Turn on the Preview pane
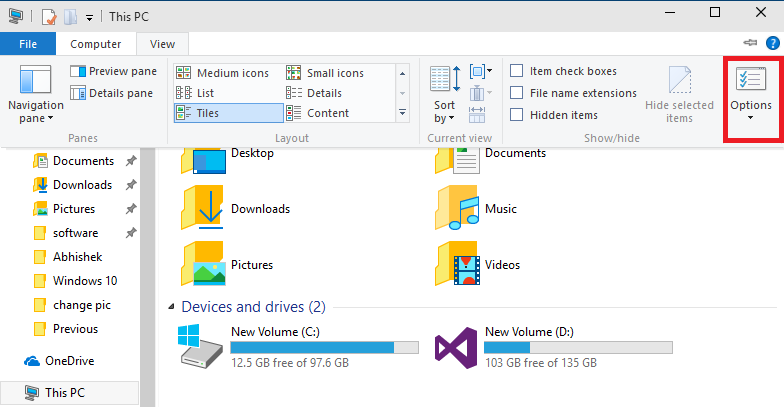784x407 pixels. (x=113, y=71)
